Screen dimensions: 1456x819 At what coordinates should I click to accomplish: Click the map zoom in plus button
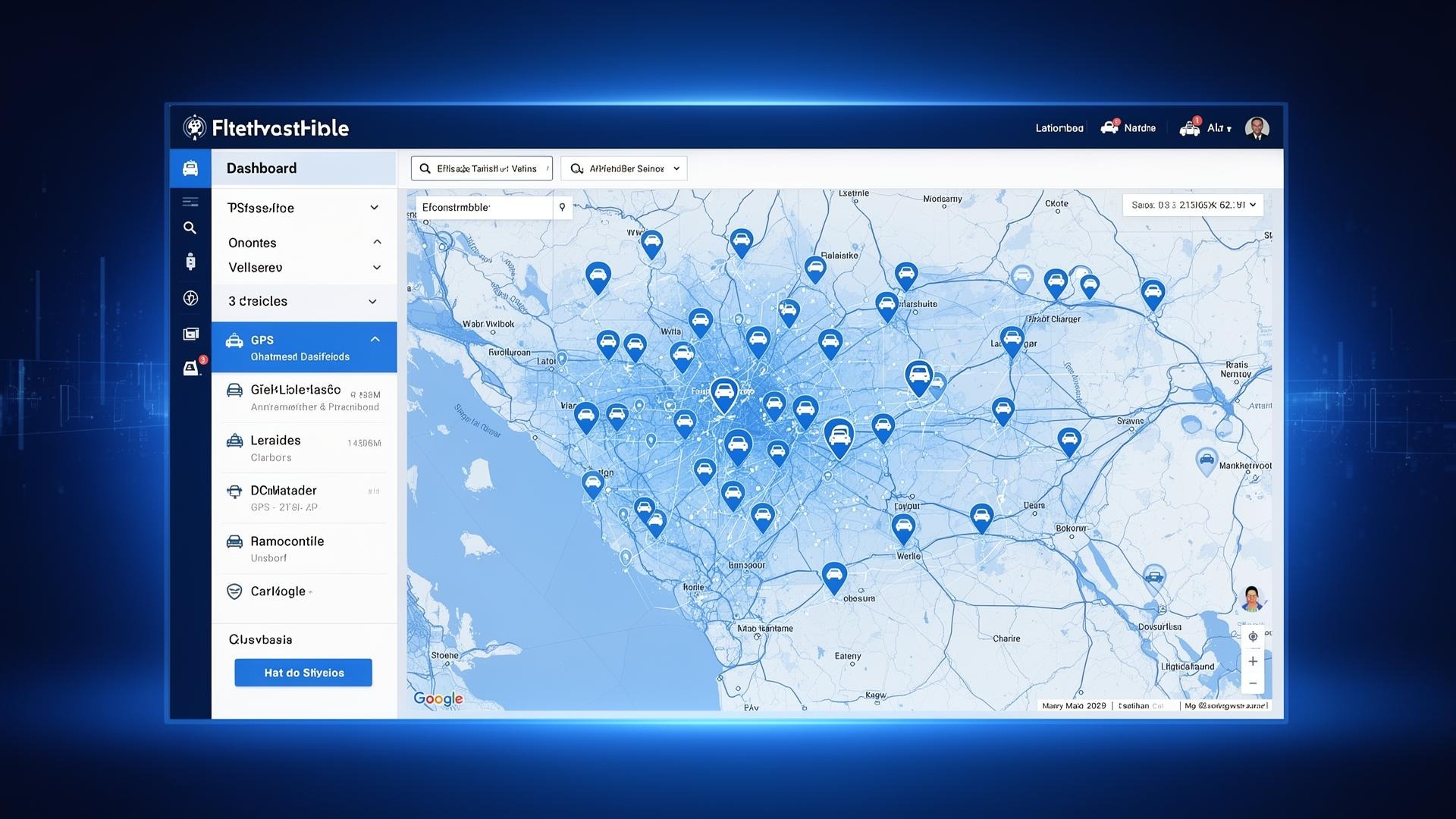[1253, 661]
